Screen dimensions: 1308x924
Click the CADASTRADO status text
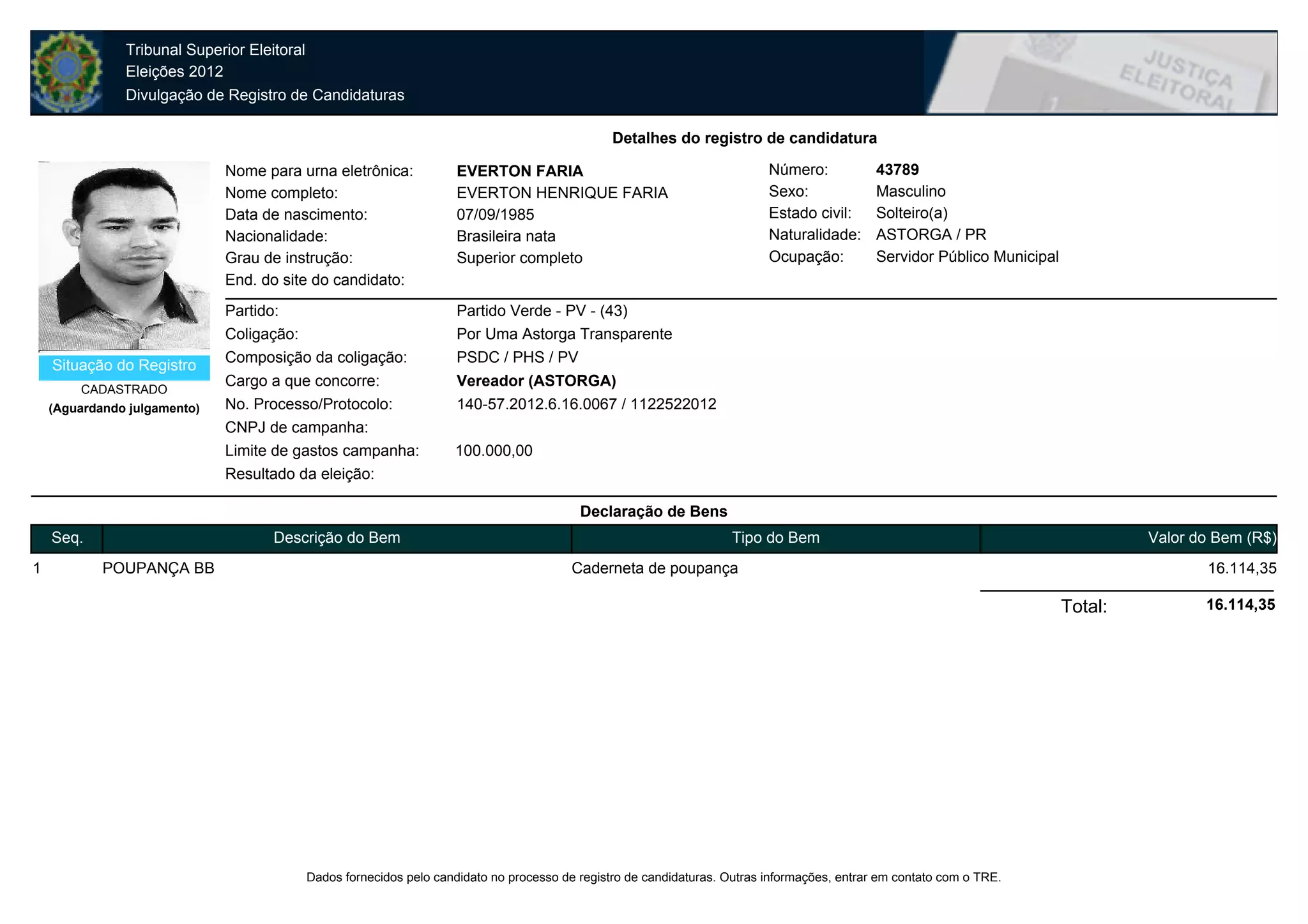click(124, 390)
